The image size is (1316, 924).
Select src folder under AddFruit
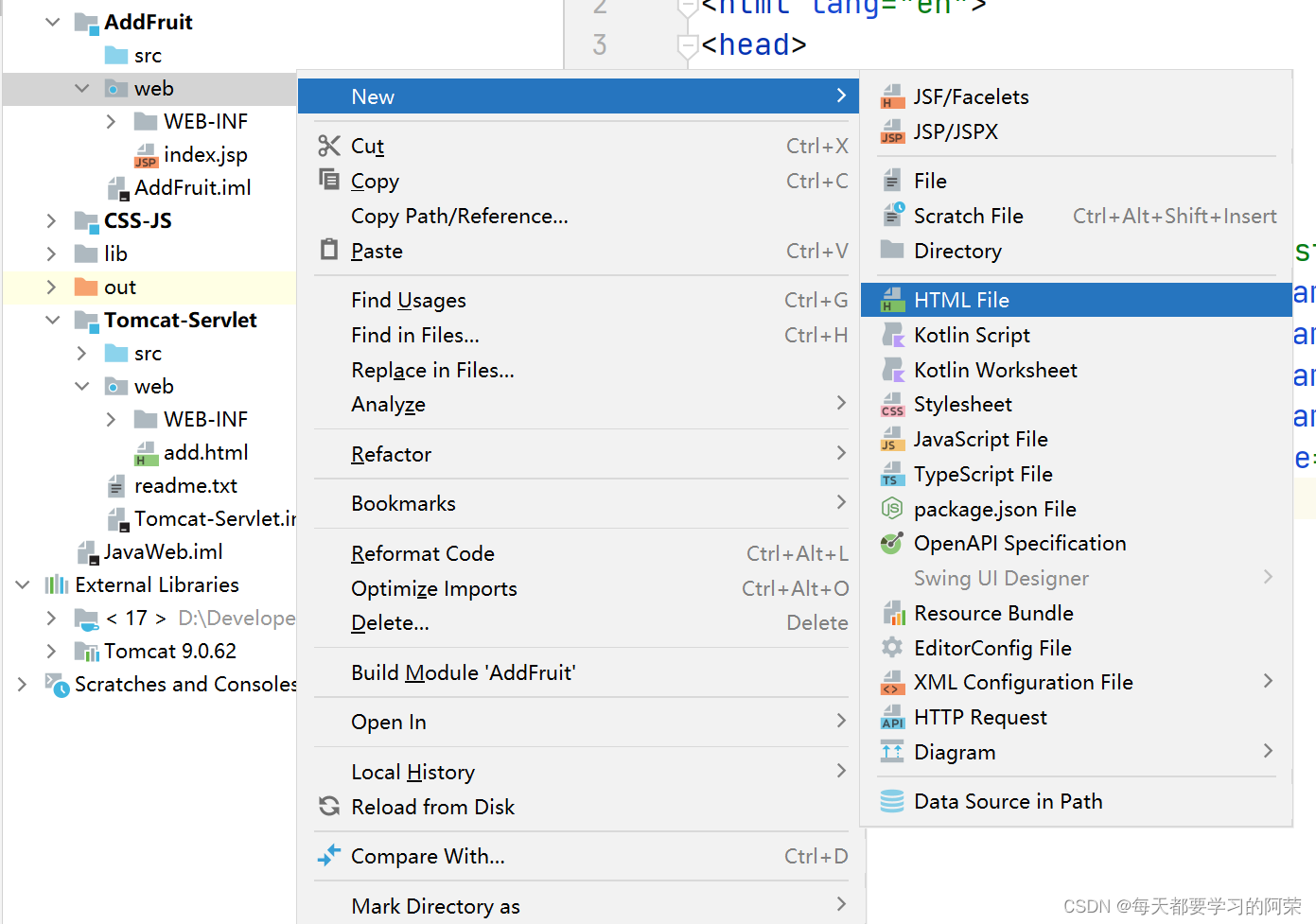pyautogui.click(x=148, y=55)
